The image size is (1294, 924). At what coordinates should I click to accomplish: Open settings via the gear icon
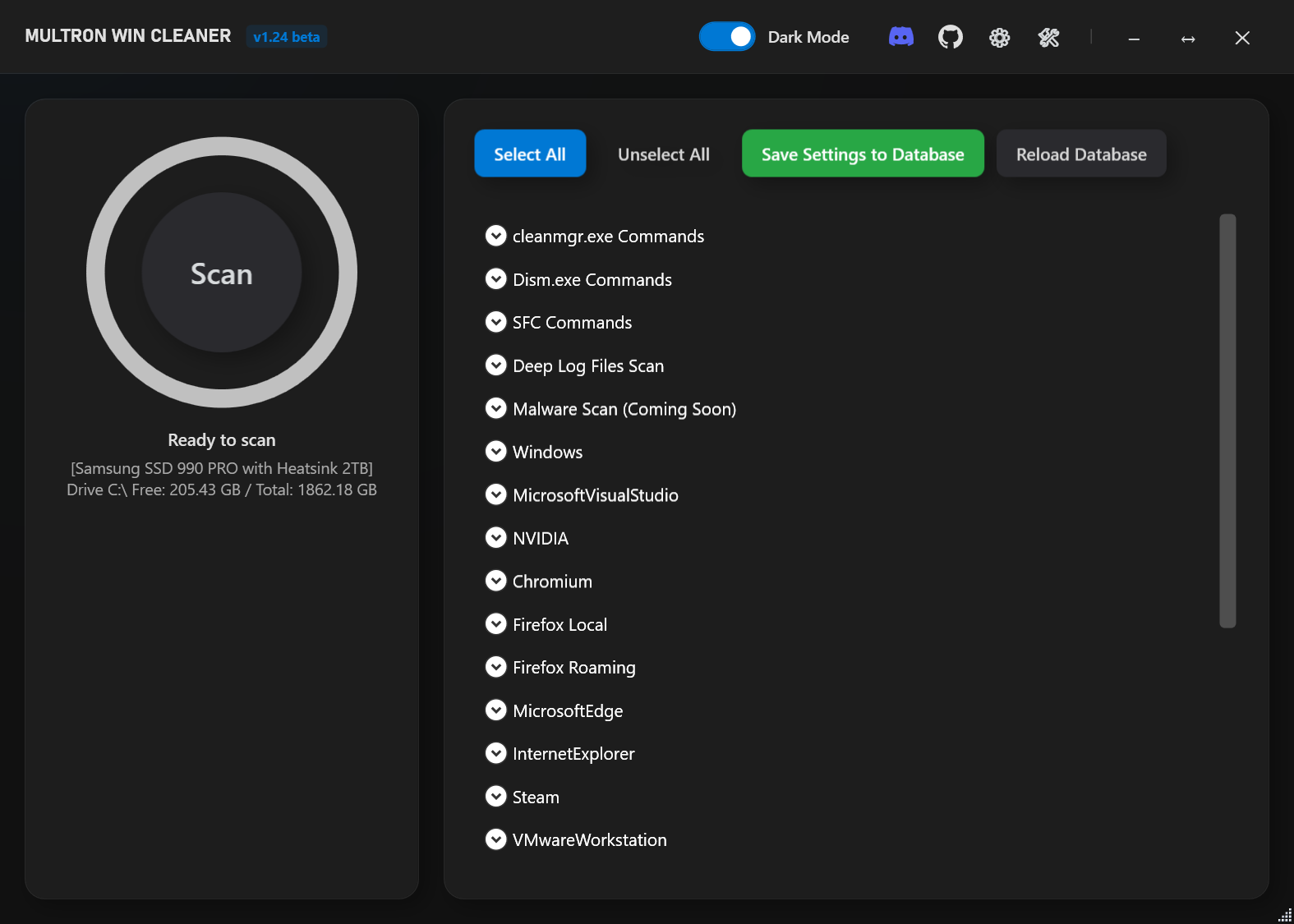(1000, 37)
